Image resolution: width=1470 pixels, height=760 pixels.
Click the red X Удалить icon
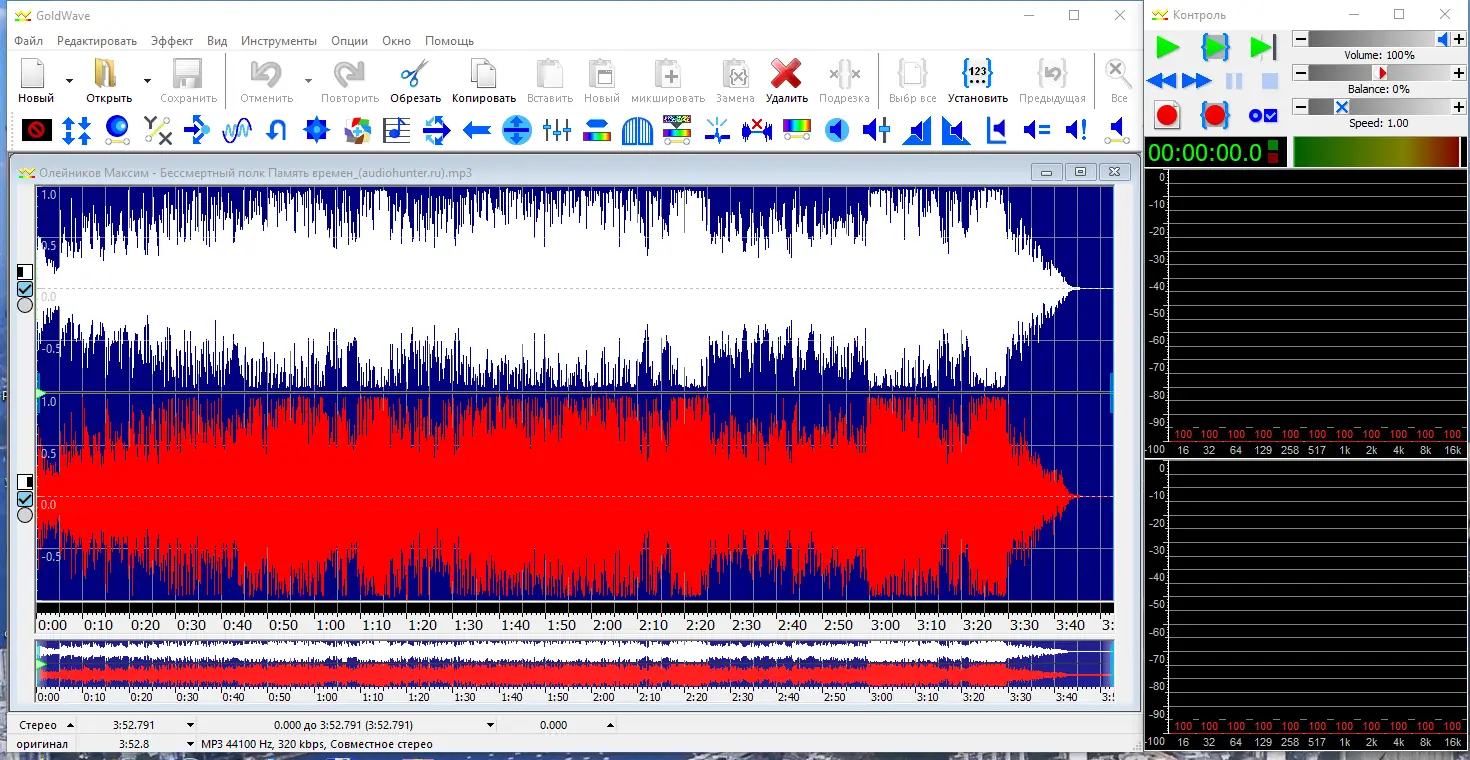786,76
